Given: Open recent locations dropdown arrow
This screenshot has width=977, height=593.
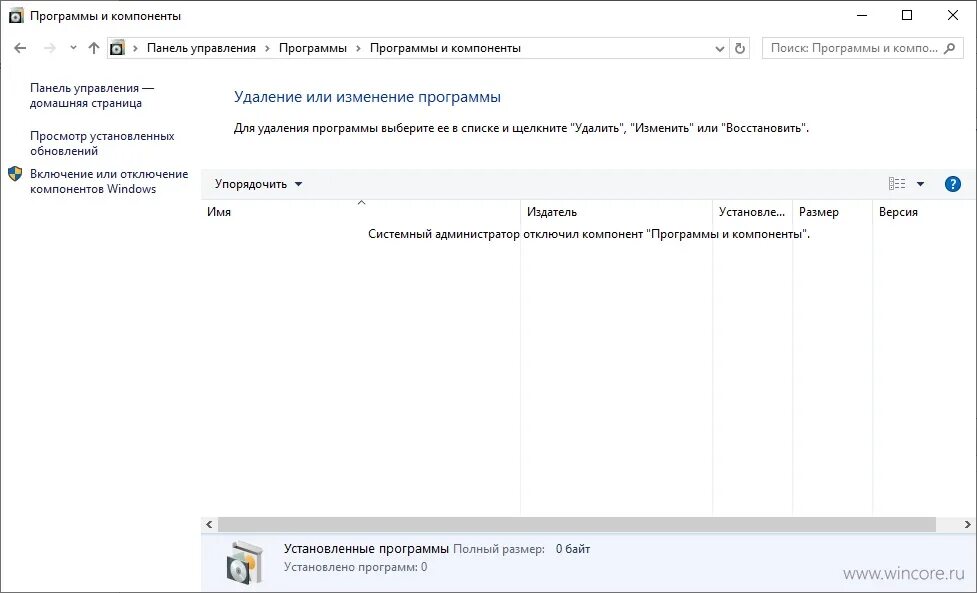Looking at the screenshot, I should pyautogui.click(x=73, y=48).
